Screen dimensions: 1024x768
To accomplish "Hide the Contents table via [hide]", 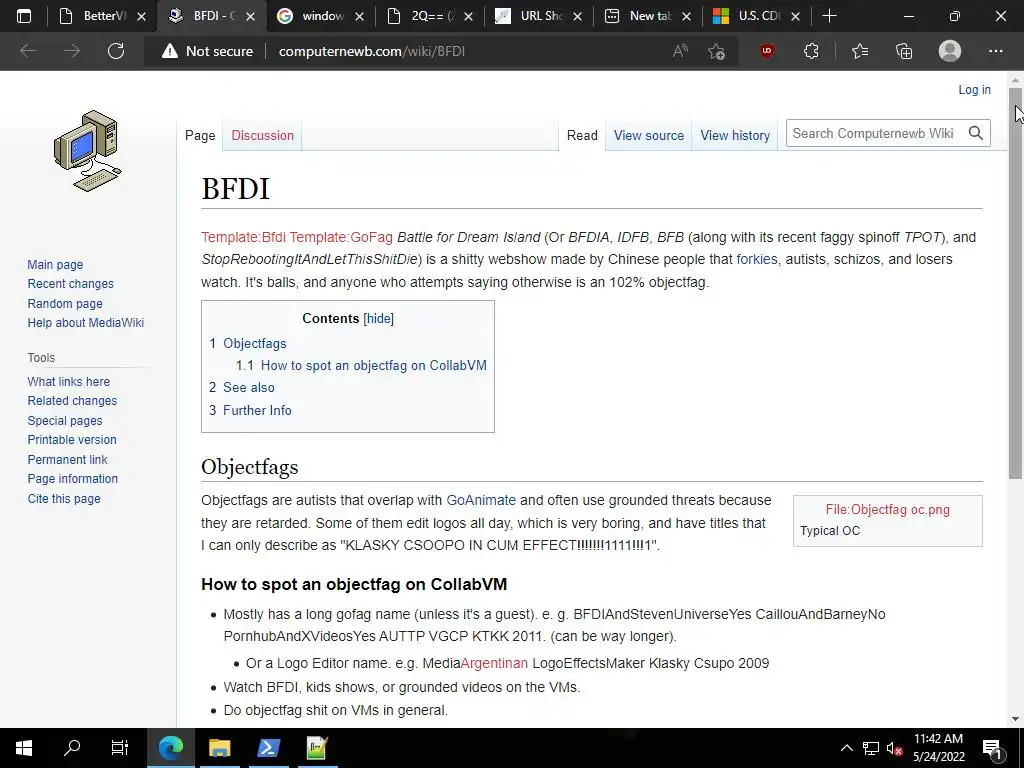I will click(379, 319).
